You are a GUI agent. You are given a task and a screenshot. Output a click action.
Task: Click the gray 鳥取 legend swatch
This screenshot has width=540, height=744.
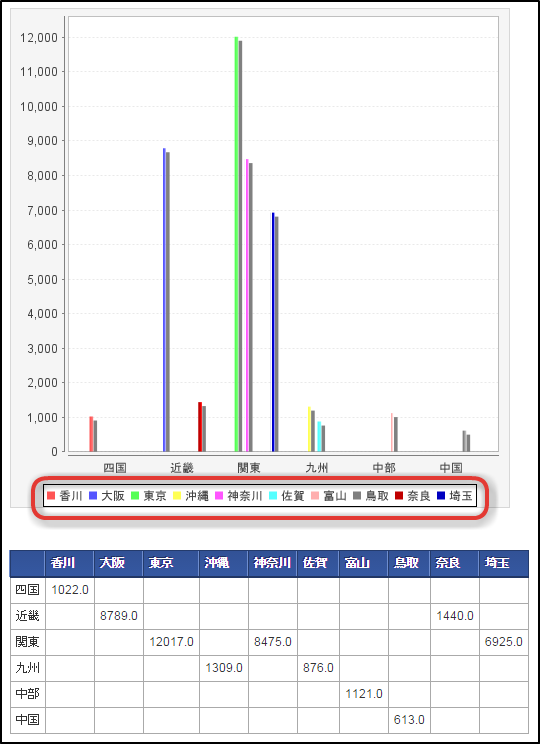357,496
